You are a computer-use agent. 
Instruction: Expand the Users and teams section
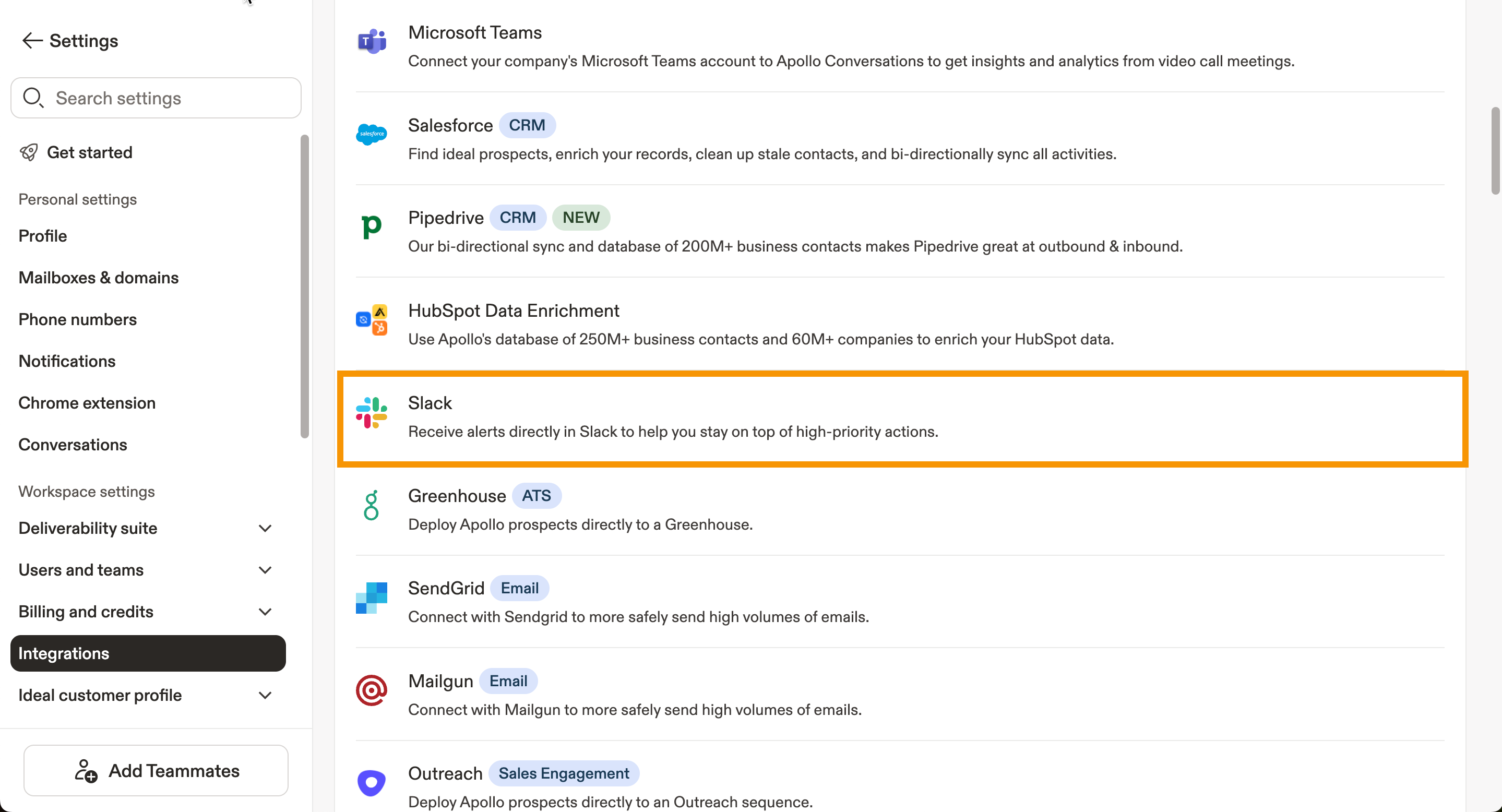(265, 570)
